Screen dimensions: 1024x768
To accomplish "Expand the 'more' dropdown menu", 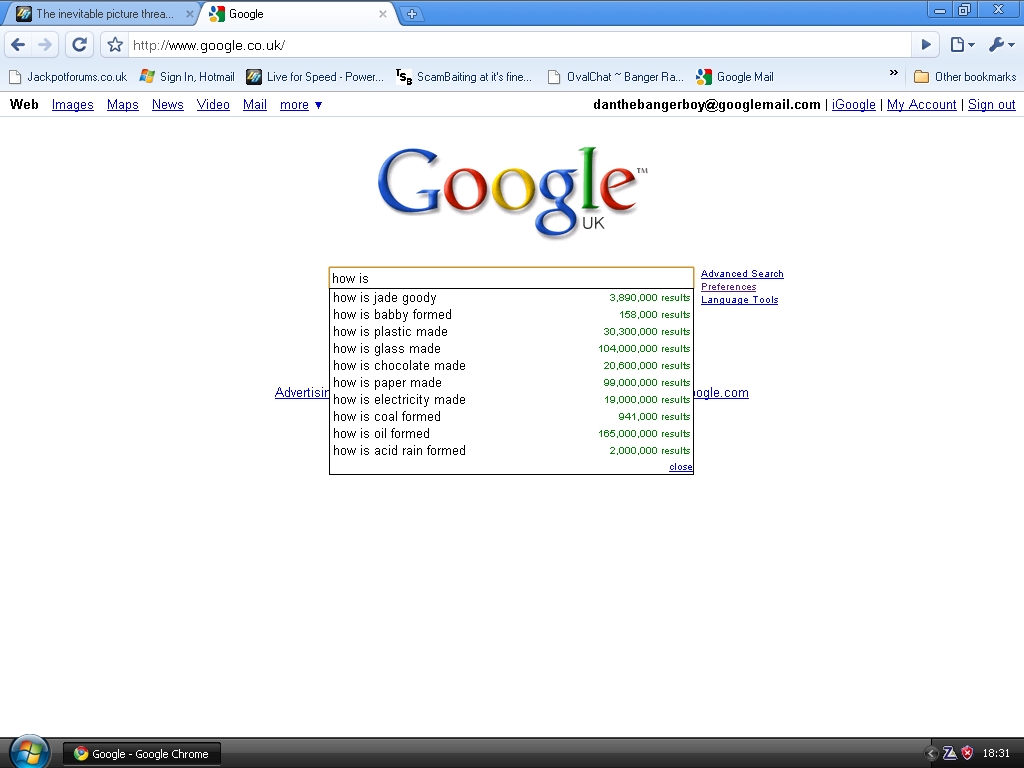I will click(x=301, y=104).
